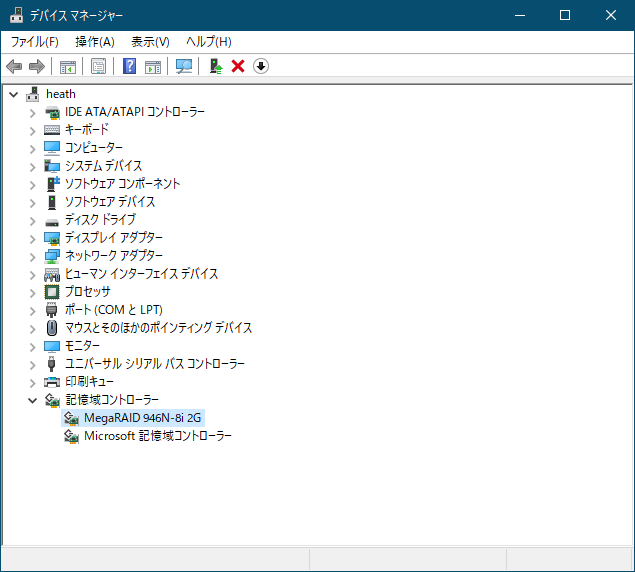This screenshot has width=635, height=572.
Task: Click the icon beside ソフトウェア コンポーネント
Action: (x=53, y=184)
